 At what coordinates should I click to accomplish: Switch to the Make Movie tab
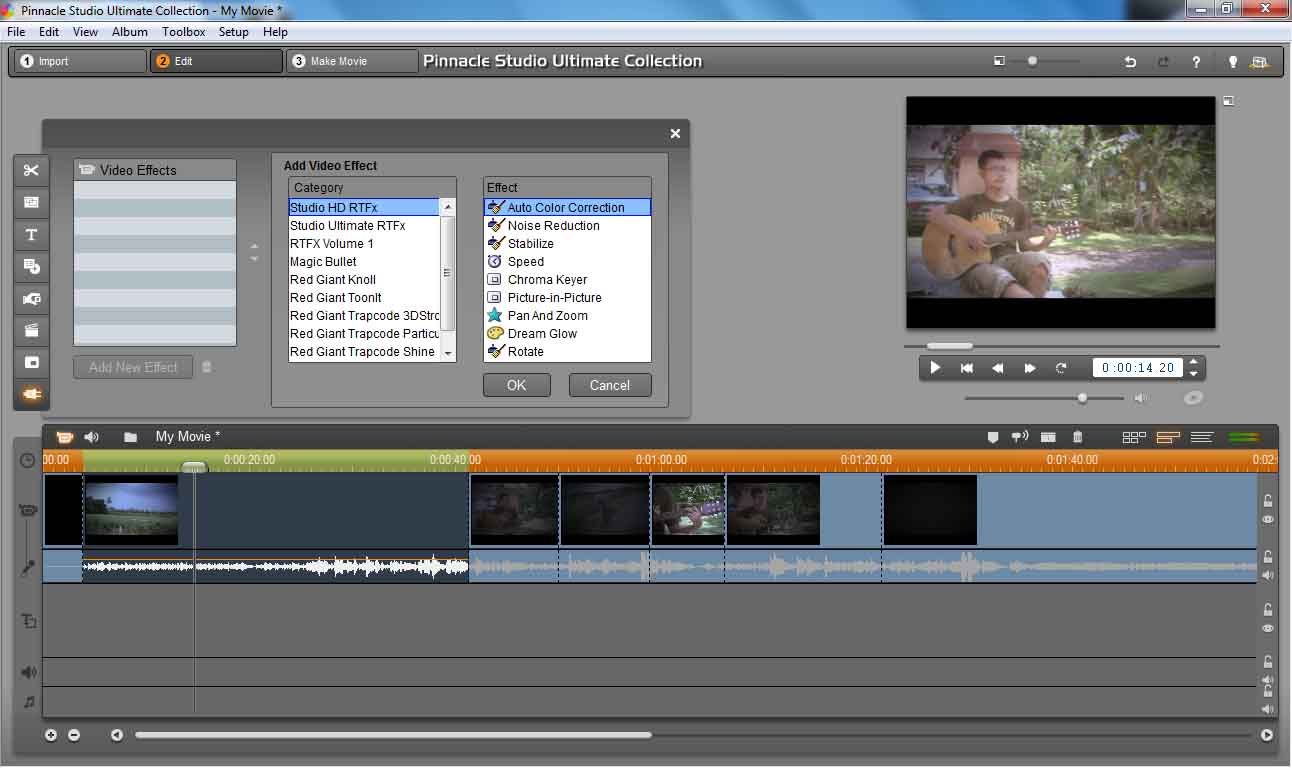(x=352, y=61)
